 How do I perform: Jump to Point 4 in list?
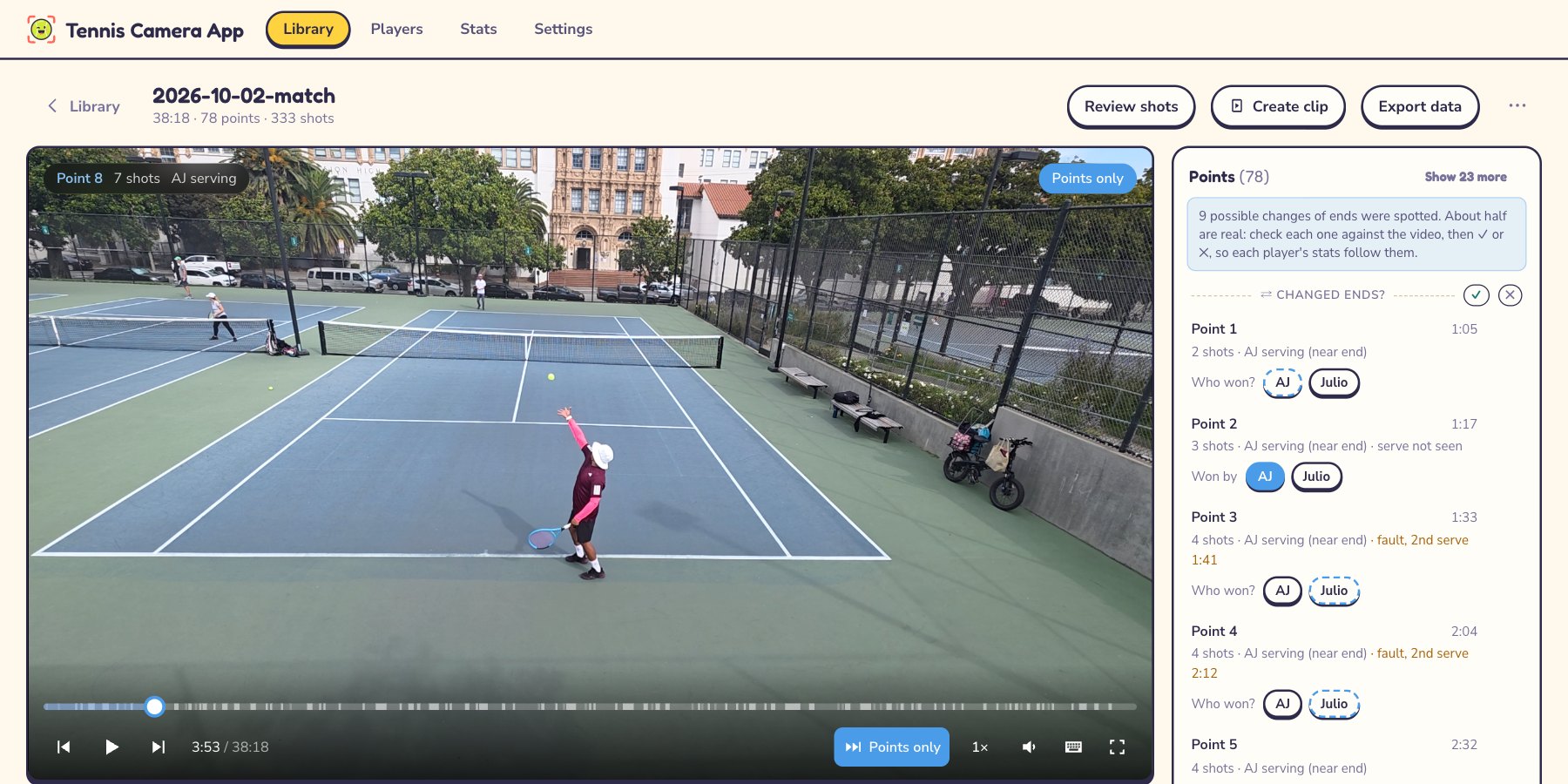[1213, 631]
